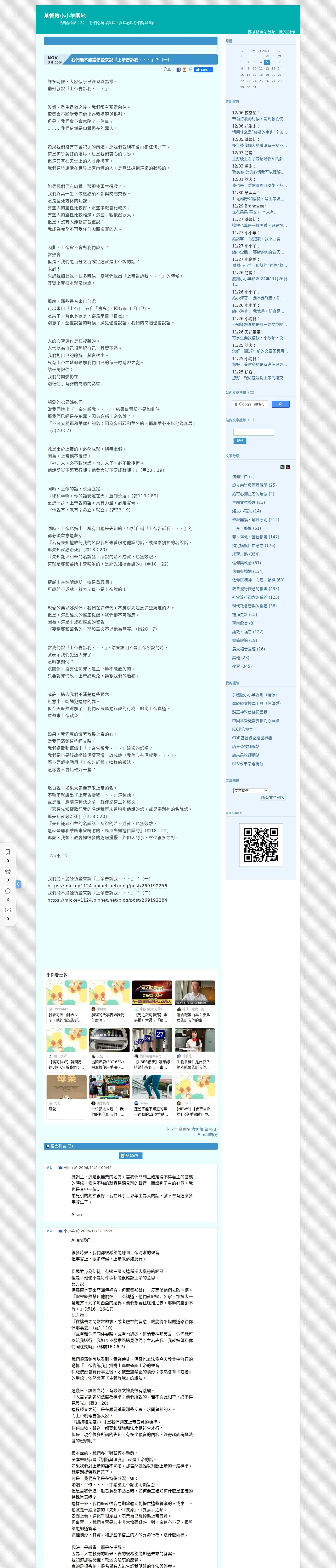
Task: Click the QR Code image
Action: [x=261, y=845]
